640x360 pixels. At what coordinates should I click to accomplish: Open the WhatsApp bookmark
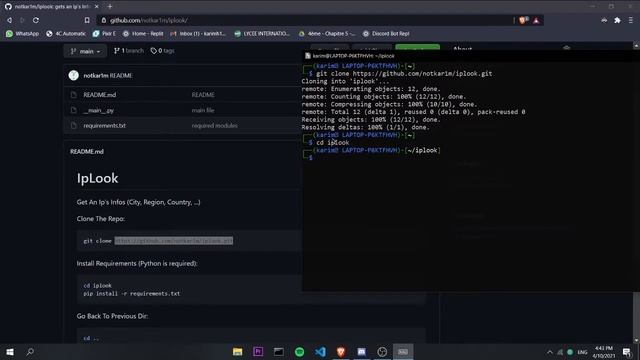click(x=22, y=33)
